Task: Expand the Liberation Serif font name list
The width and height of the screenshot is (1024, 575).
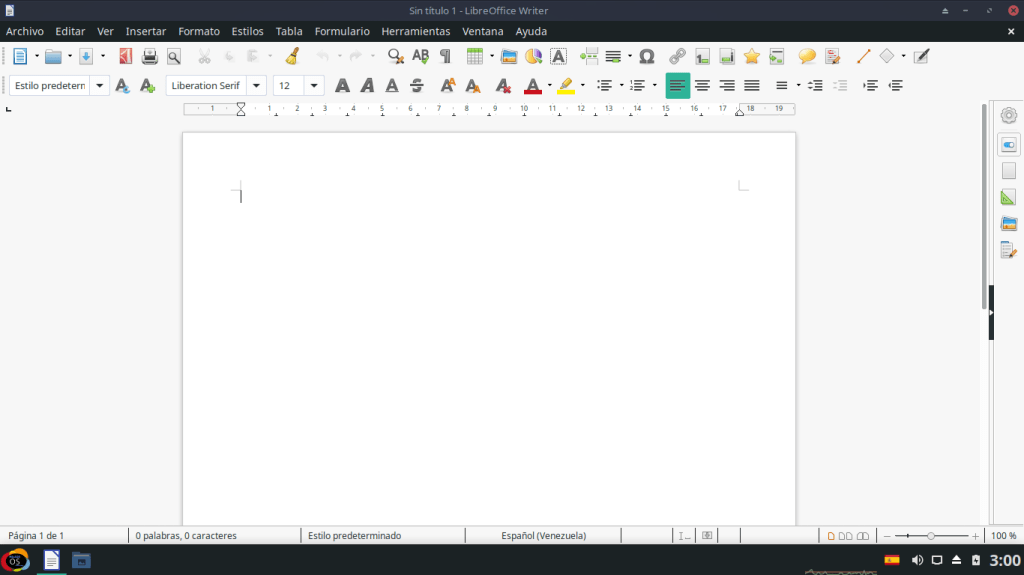Action: pos(257,86)
